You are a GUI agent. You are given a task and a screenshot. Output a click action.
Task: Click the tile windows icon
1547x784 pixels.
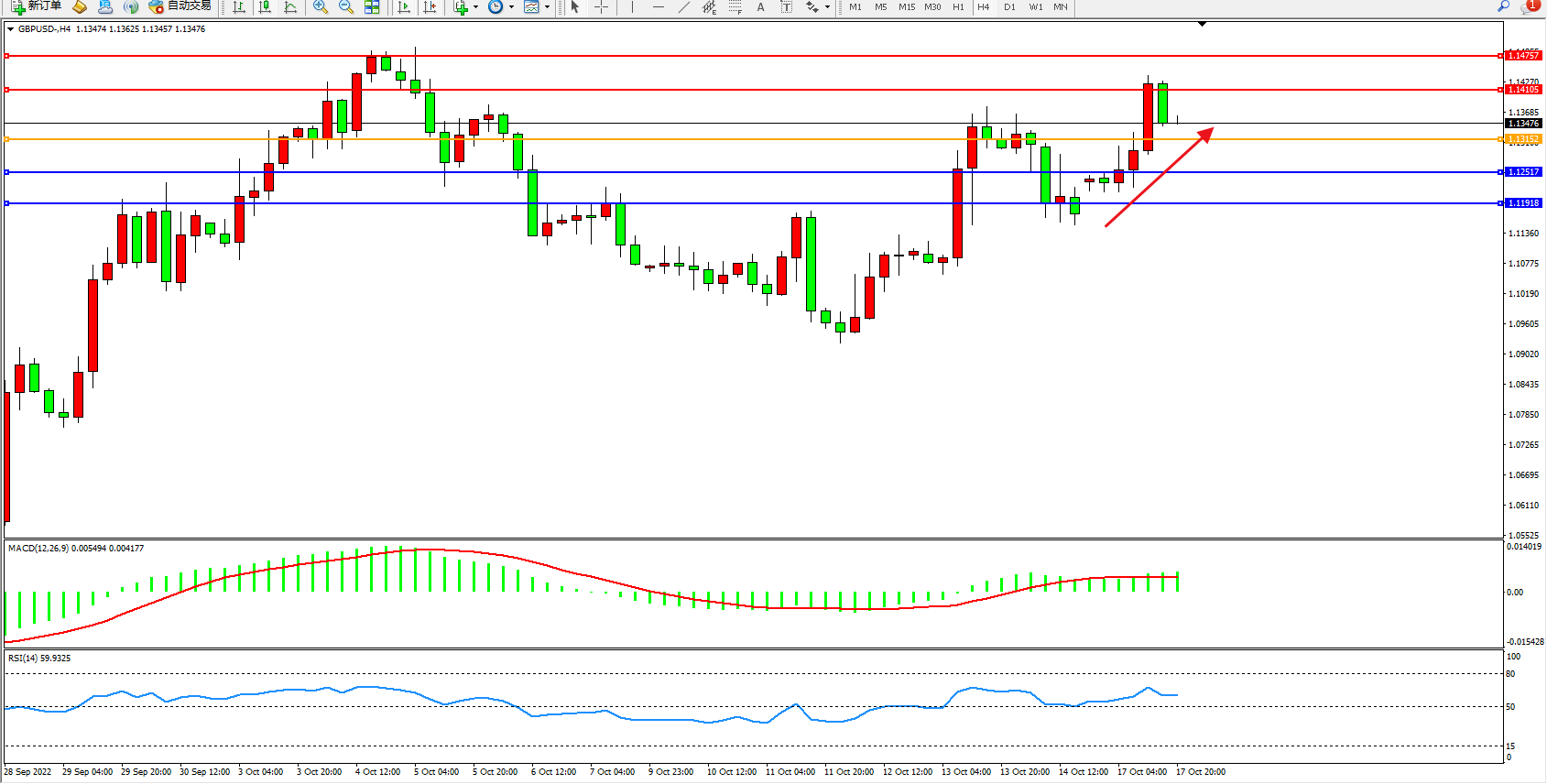[372, 6]
